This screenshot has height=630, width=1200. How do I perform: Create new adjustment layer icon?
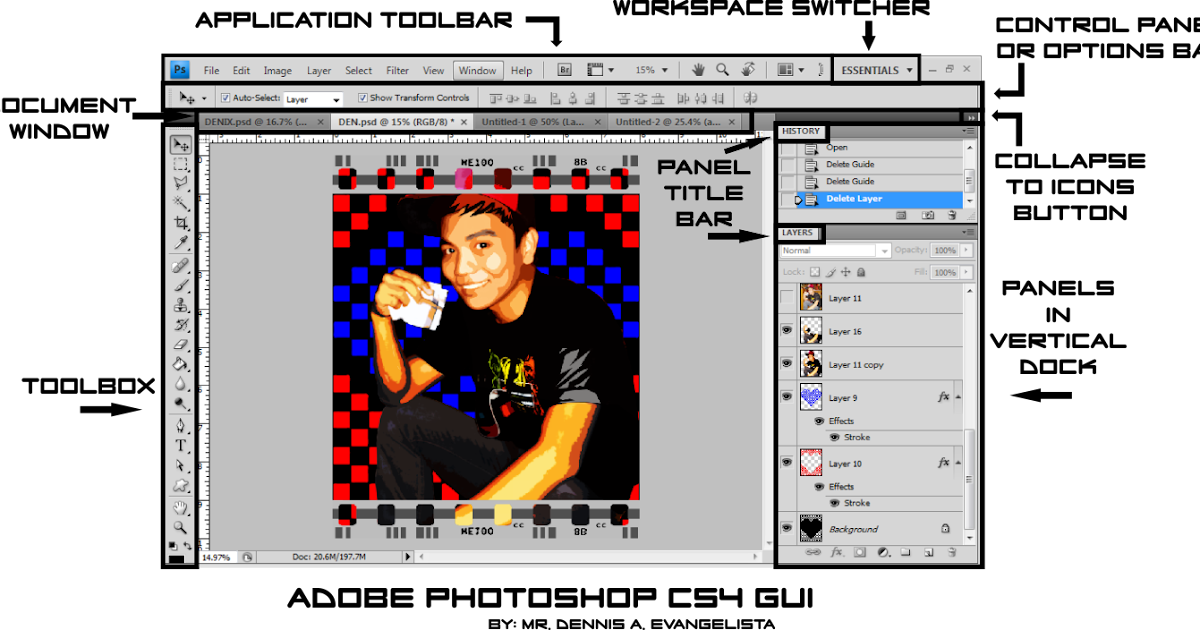coord(883,552)
